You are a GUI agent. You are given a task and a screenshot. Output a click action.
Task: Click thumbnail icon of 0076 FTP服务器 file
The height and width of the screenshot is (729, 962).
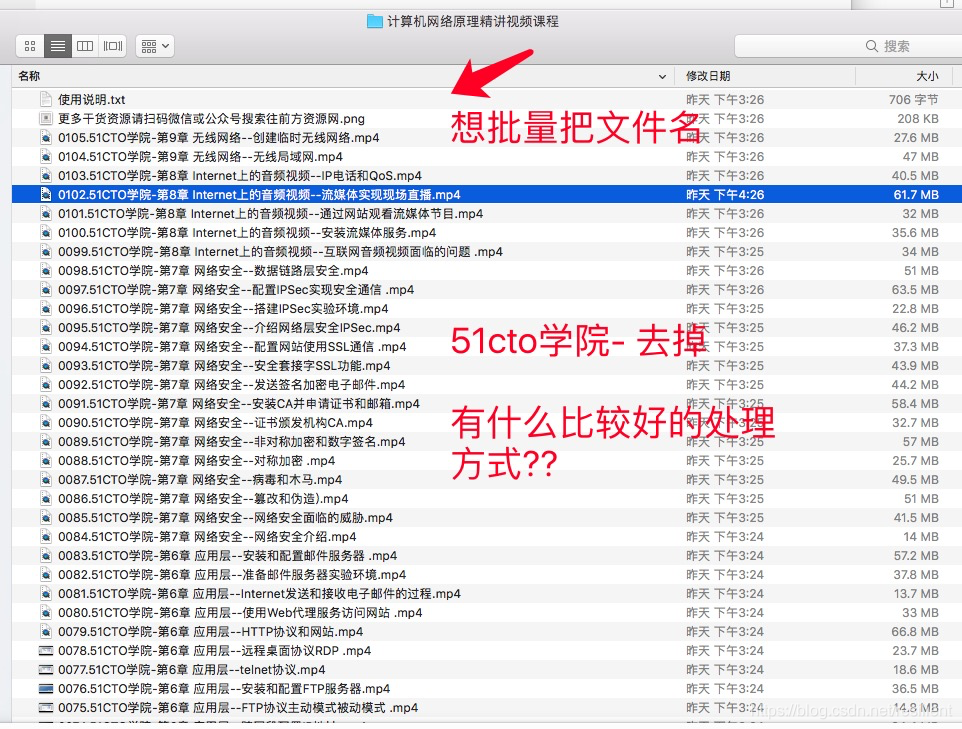(45, 688)
